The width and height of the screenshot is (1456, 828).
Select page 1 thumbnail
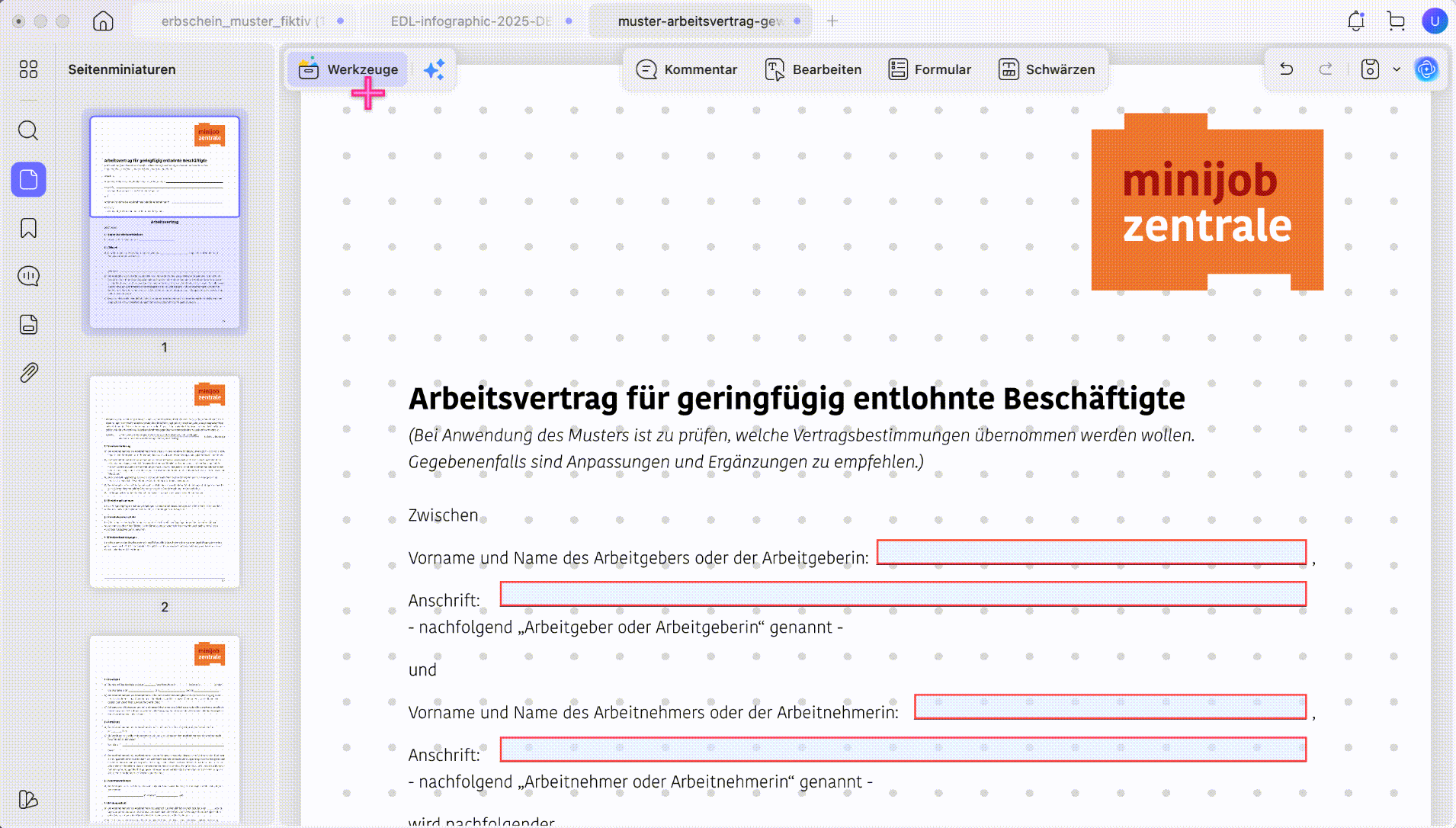[165, 222]
